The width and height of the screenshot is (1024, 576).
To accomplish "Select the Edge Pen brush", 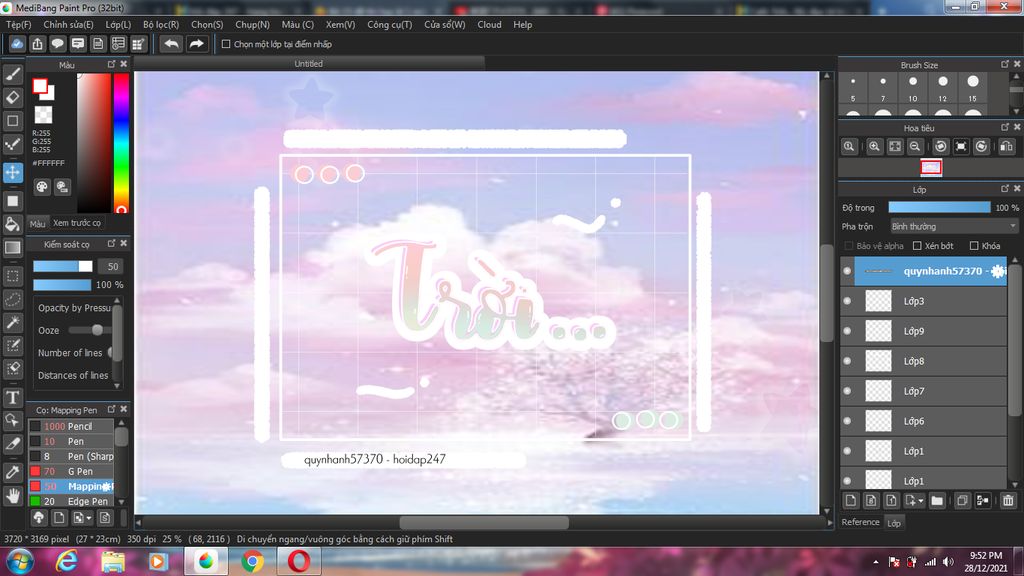I will pyautogui.click(x=71, y=502).
